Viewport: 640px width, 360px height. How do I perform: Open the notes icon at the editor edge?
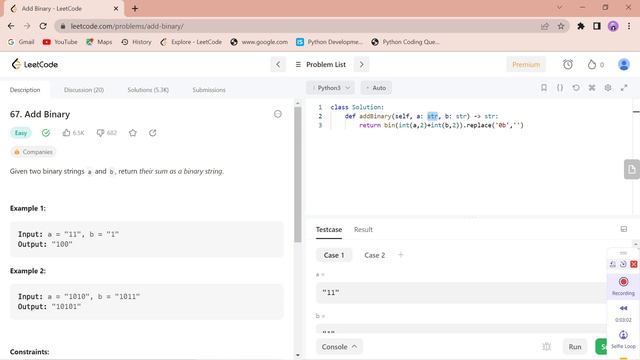coord(631,169)
